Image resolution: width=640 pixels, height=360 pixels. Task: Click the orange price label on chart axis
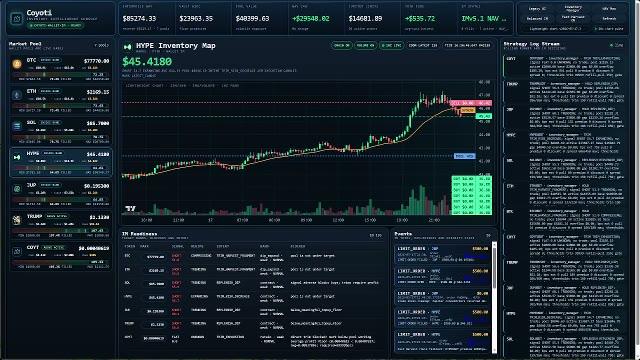click(467, 110)
